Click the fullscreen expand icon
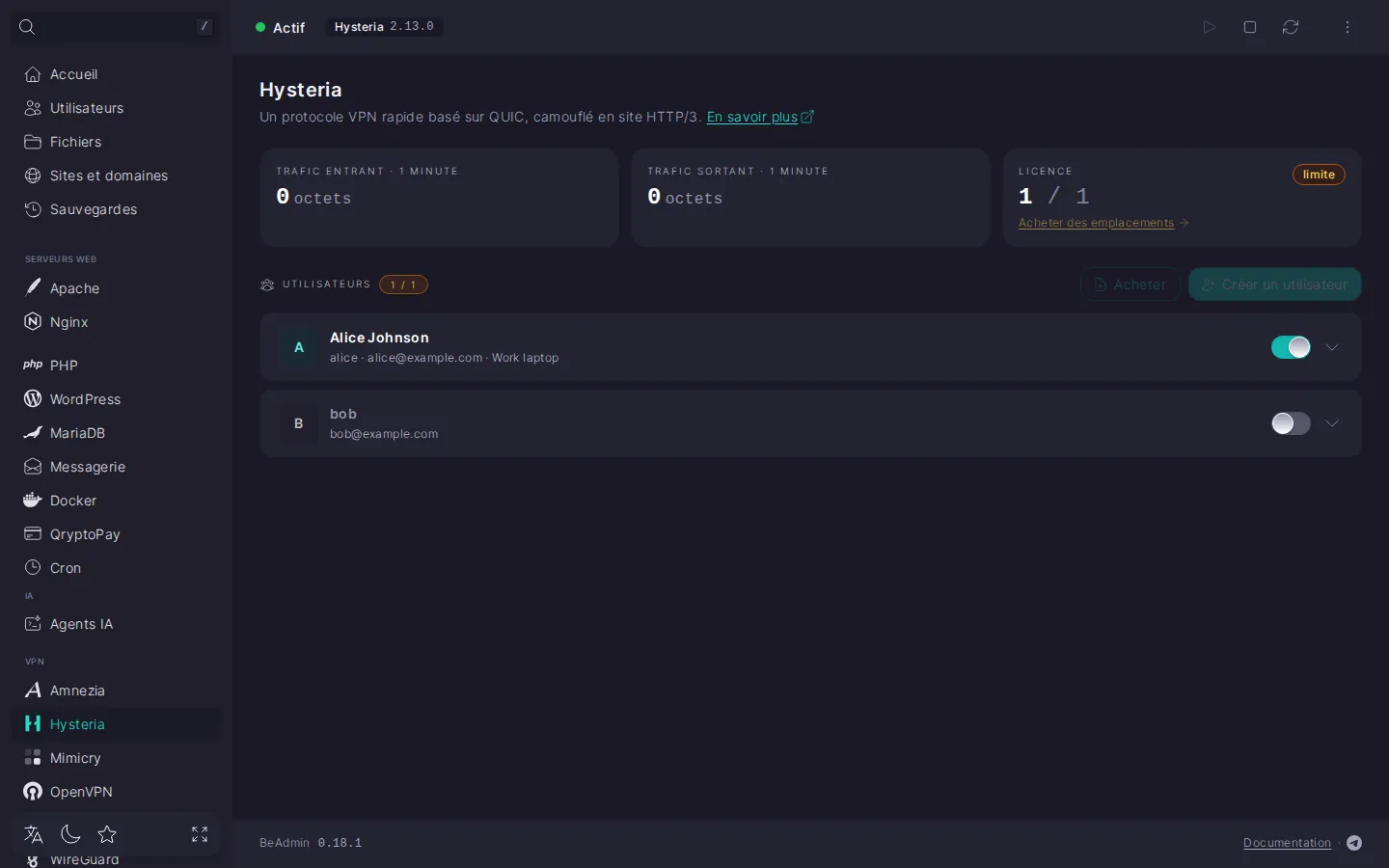Viewport: 1389px width, 868px height. (200, 834)
